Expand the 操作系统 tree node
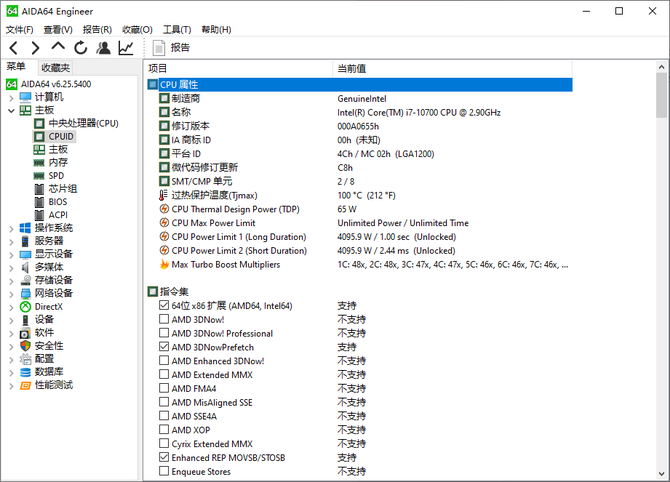This screenshot has width=670, height=482. [x=11, y=228]
